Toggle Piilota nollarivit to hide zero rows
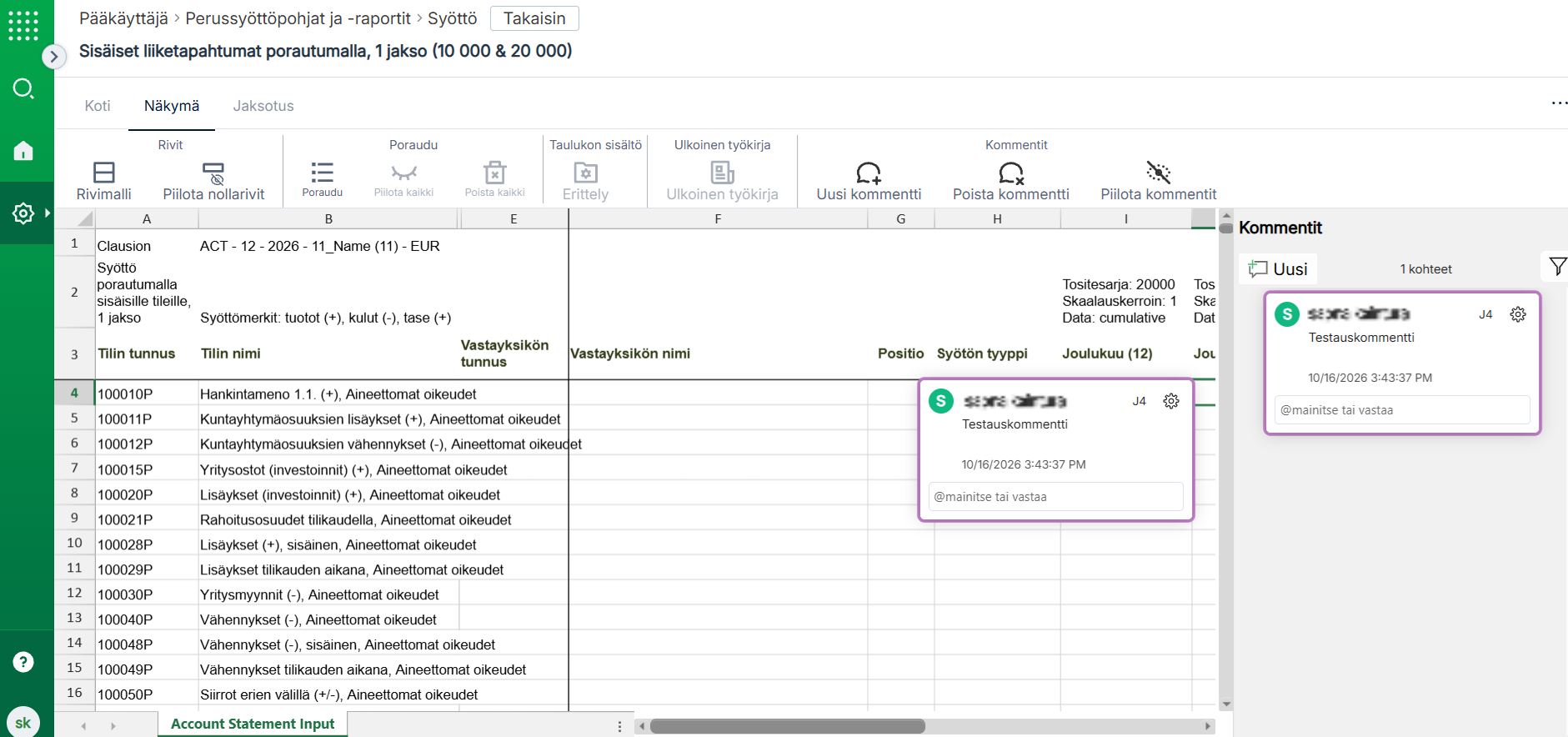 pos(213,182)
